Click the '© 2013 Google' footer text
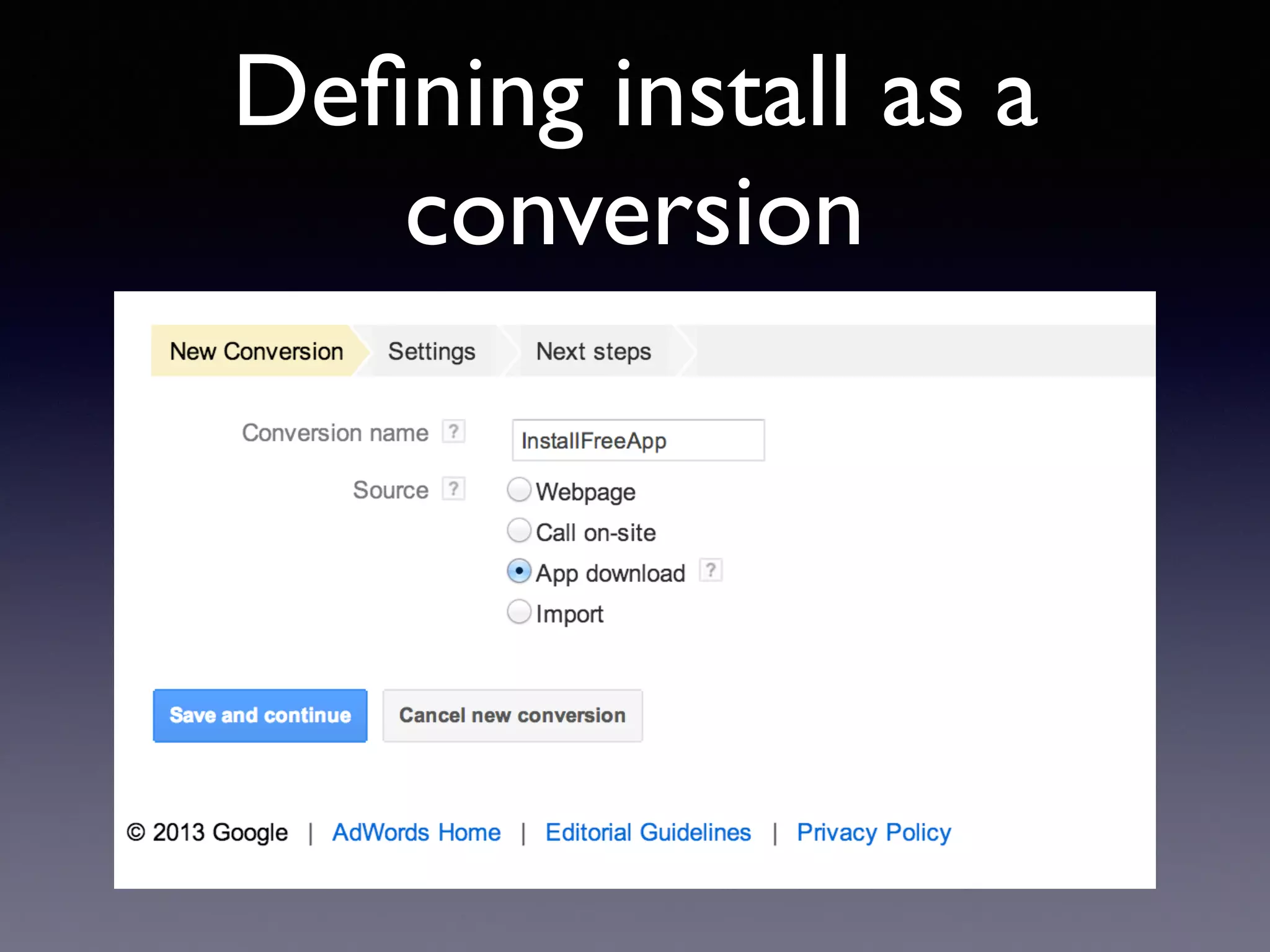 207,832
